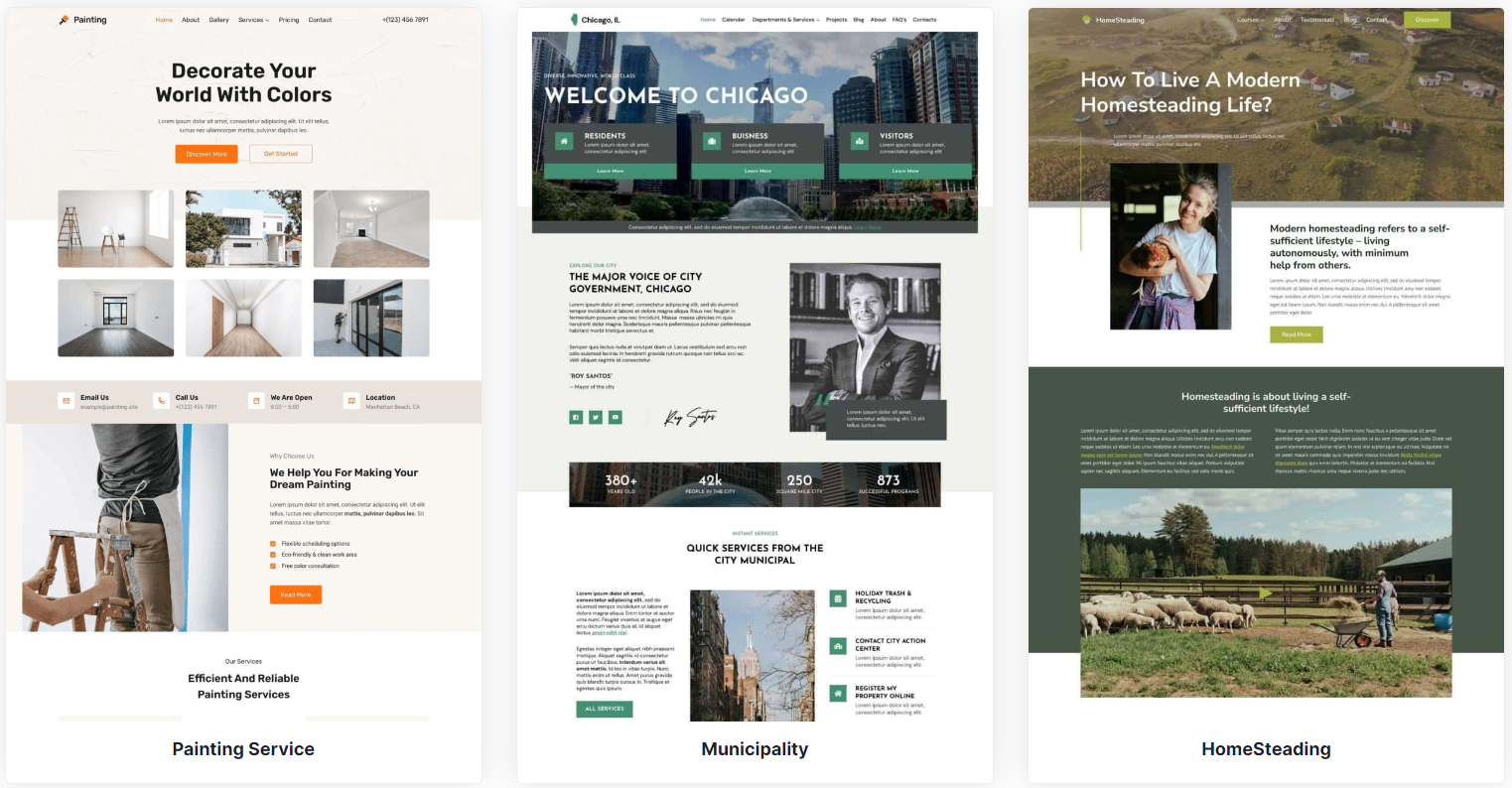
Task: Click the Chicago, IL green state logo icon
Action: 574,20
